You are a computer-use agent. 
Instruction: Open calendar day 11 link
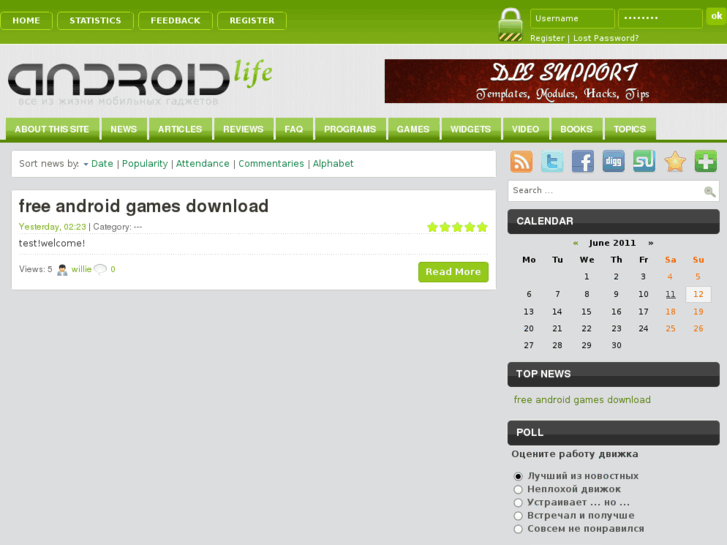point(670,294)
